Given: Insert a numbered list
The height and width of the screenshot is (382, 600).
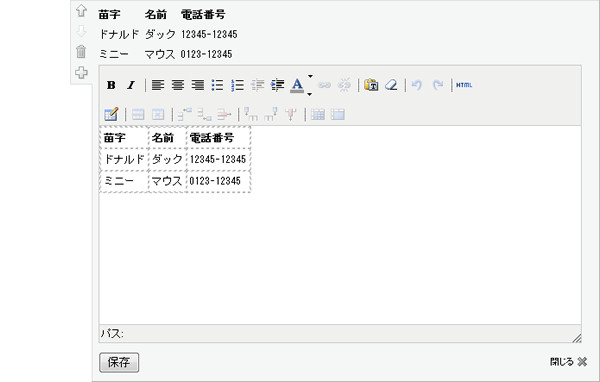Looking at the screenshot, I should coord(237,85).
